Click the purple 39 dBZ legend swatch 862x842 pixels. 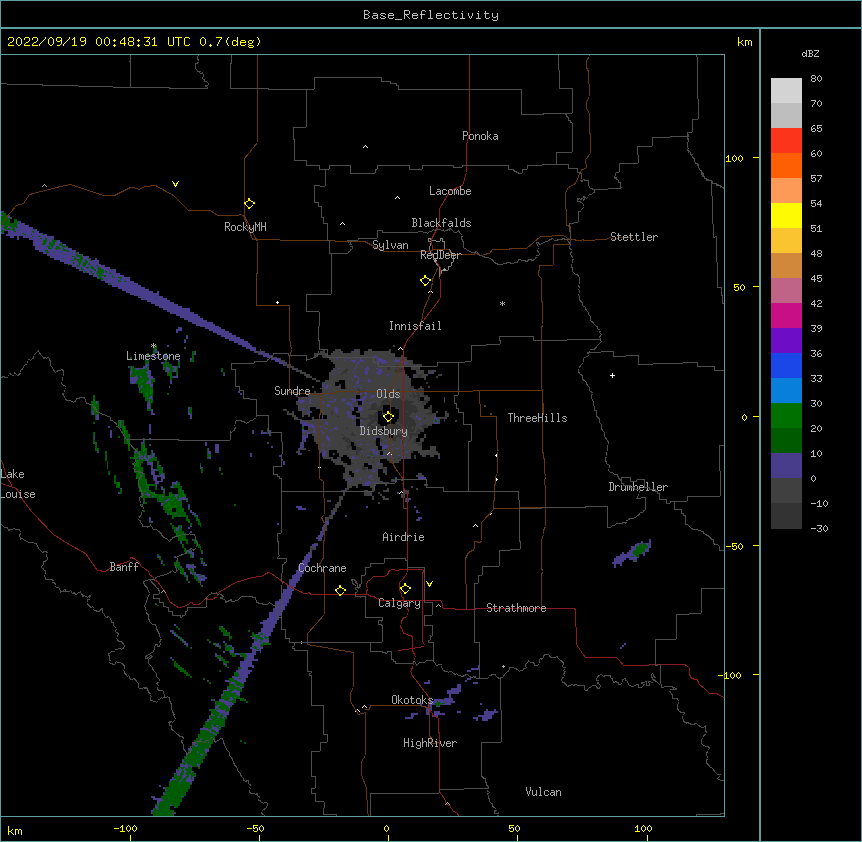tap(786, 340)
